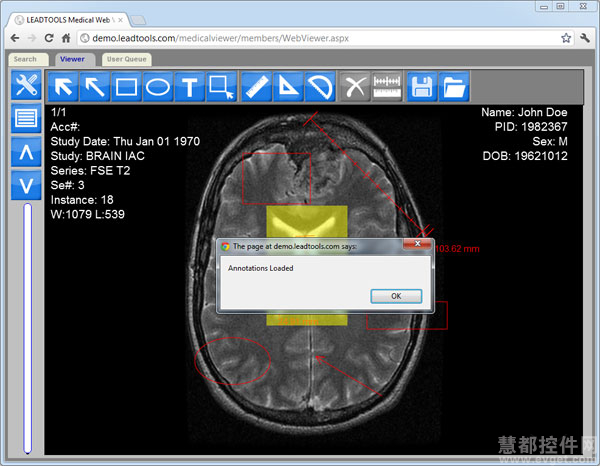600x466 pixels.
Task: Click OK in Annotations Loaded dialog
Action: (396, 296)
